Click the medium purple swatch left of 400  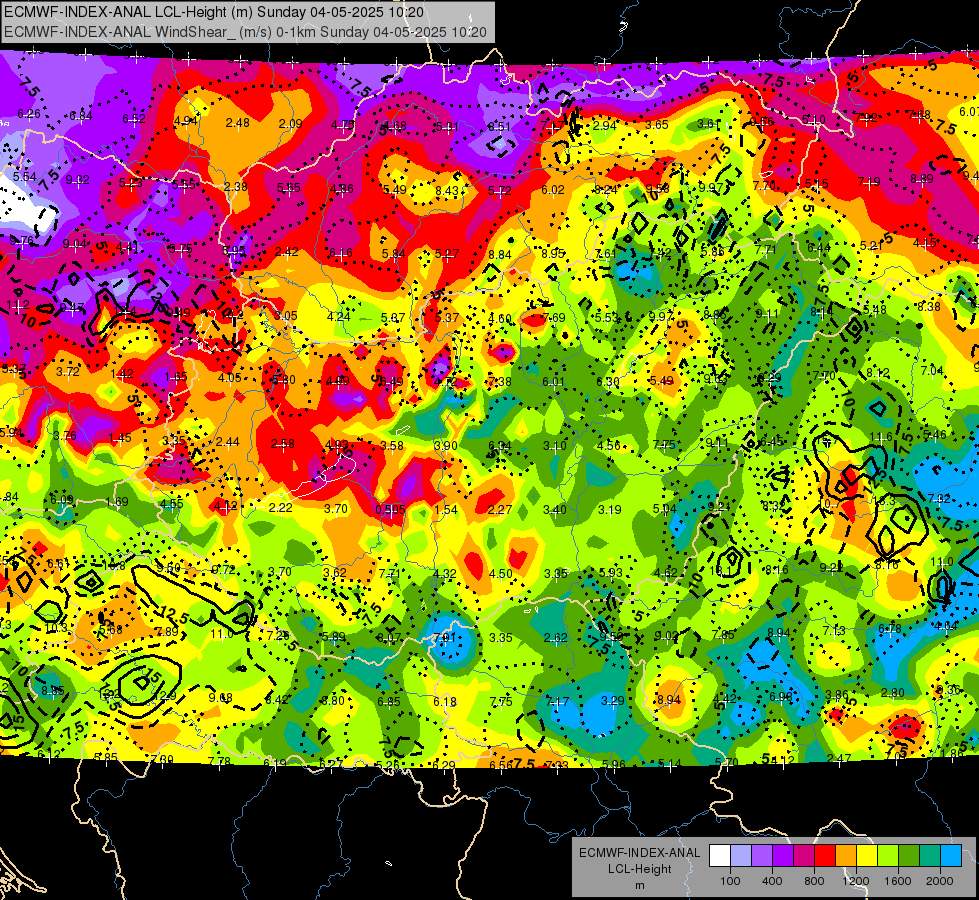click(762, 855)
